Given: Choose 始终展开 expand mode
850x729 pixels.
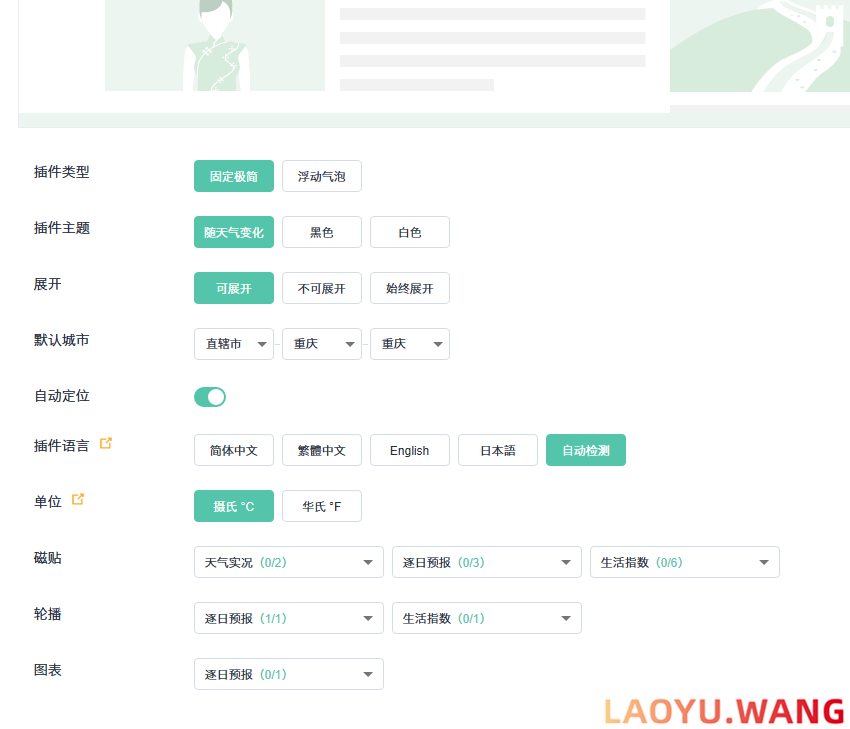Looking at the screenshot, I should (410, 288).
